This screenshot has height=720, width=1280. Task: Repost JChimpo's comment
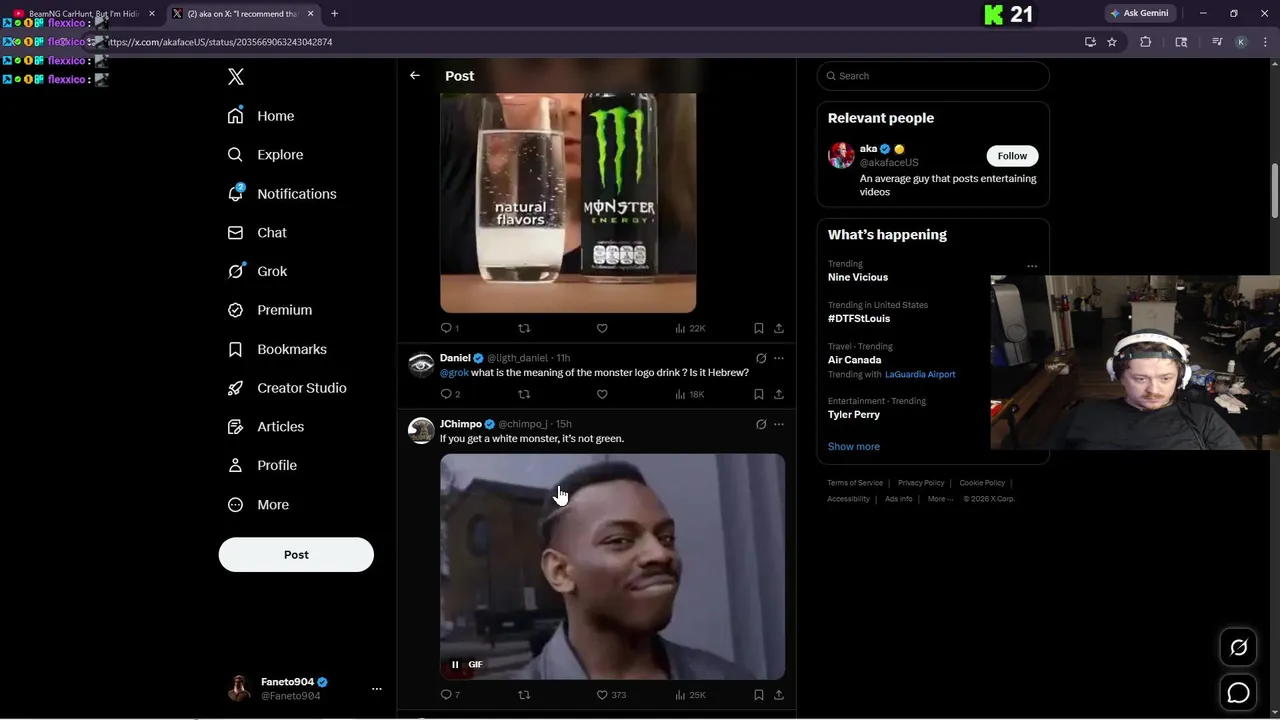(524, 695)
